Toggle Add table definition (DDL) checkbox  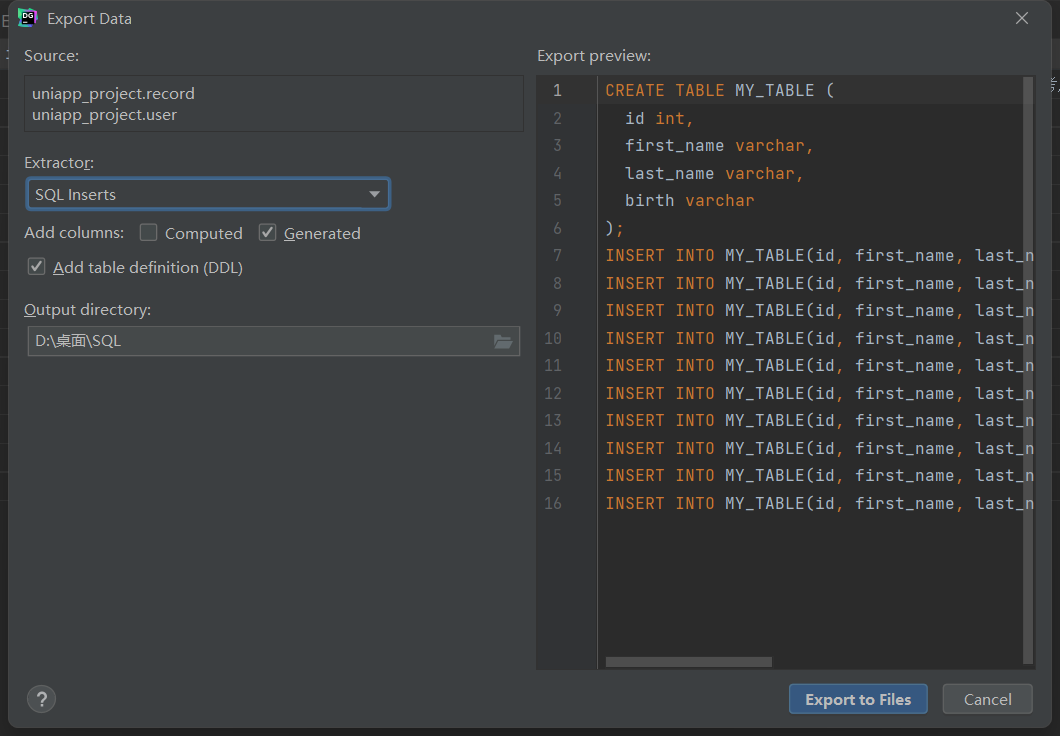click(x=37, y=267)
